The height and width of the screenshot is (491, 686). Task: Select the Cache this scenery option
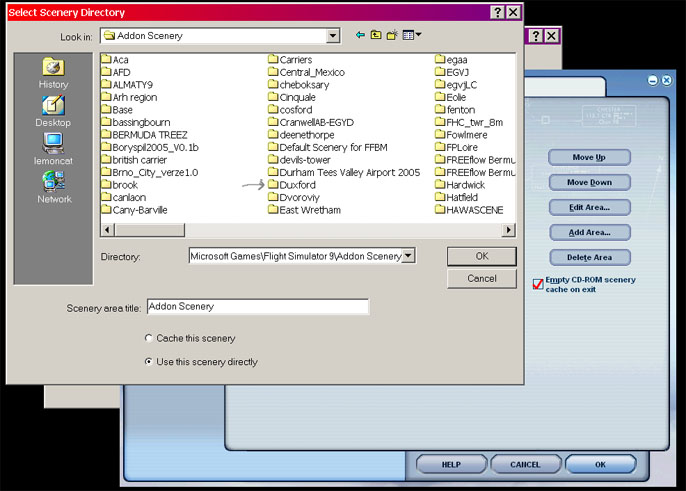point(150,339)
